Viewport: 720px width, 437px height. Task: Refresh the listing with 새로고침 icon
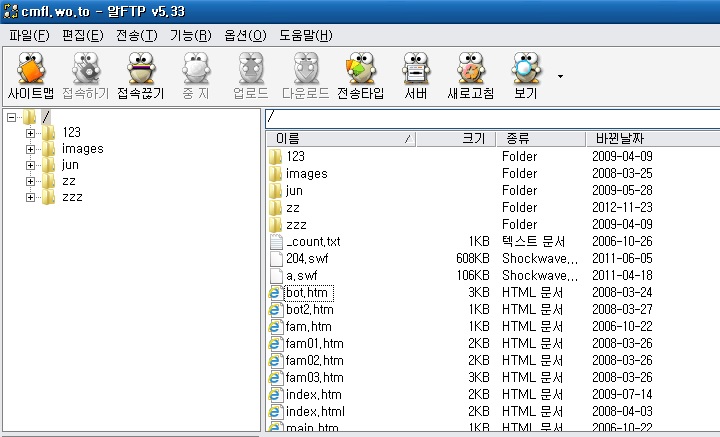coord(469,77)
